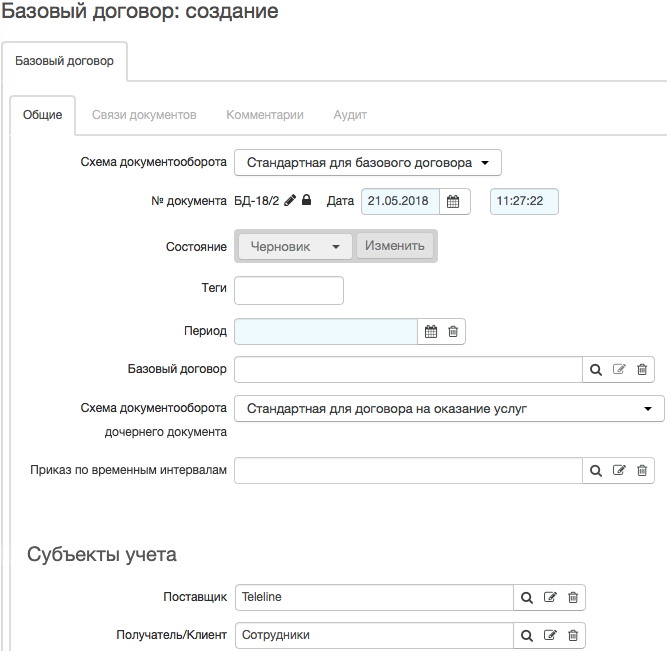Search in Приказ по временным интервалам field
The image size is (667, 651).
[596, 471]
